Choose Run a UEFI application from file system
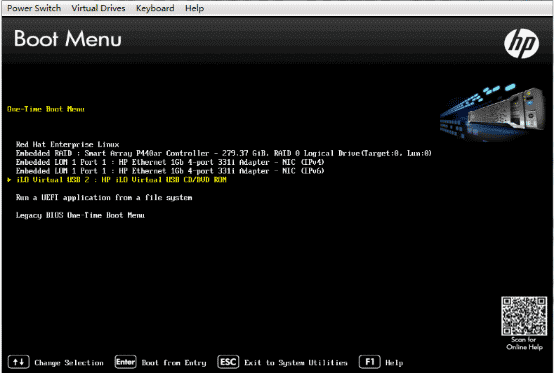554x374 pixels. coord(104,198)
